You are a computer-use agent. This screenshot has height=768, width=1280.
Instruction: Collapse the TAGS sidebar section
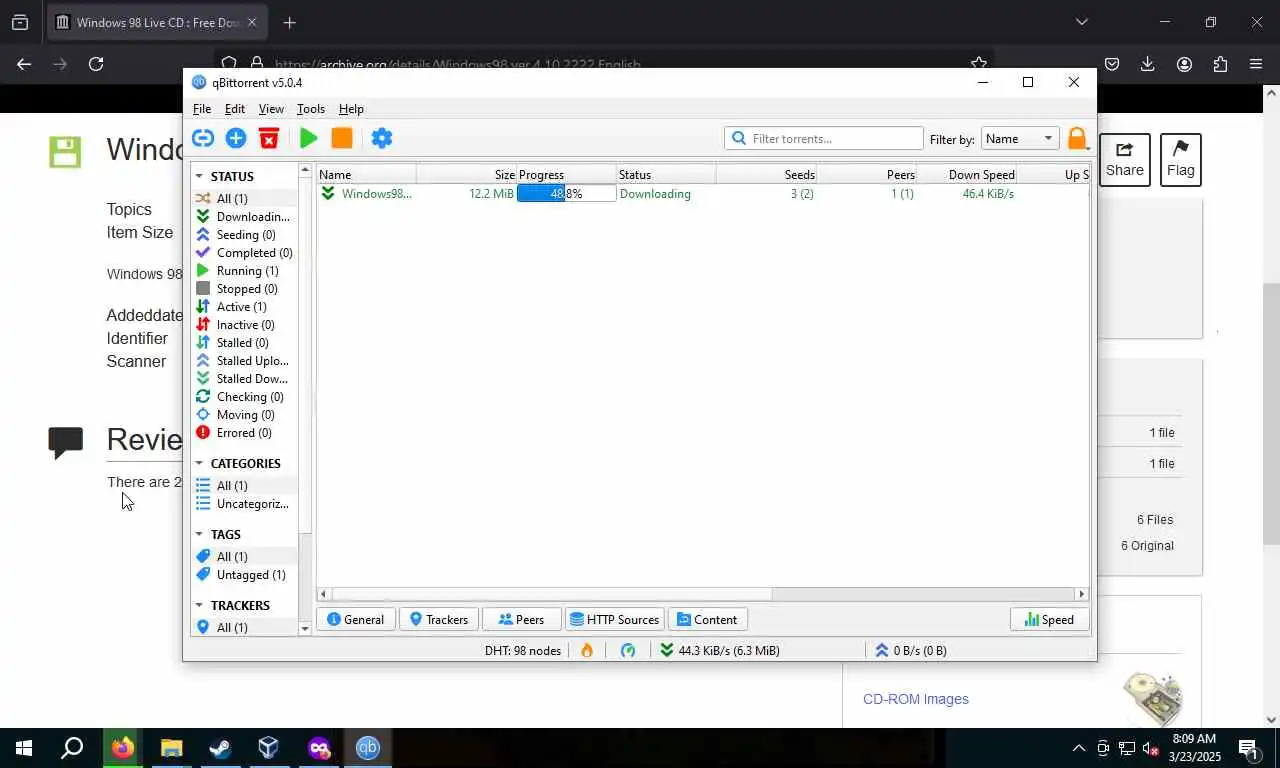pyautogui.click(x=199, y=534)
